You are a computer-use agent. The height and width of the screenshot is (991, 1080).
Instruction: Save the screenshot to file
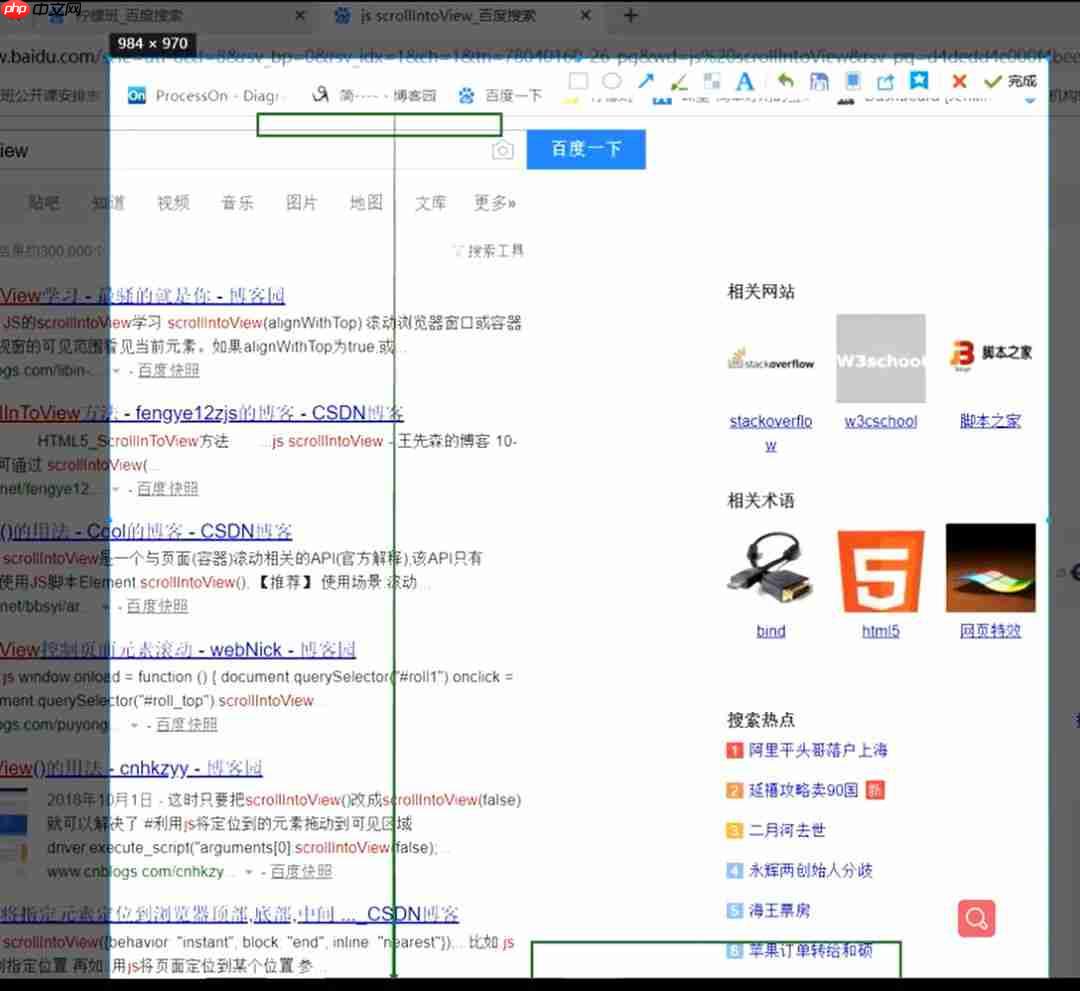click(819, 82)
